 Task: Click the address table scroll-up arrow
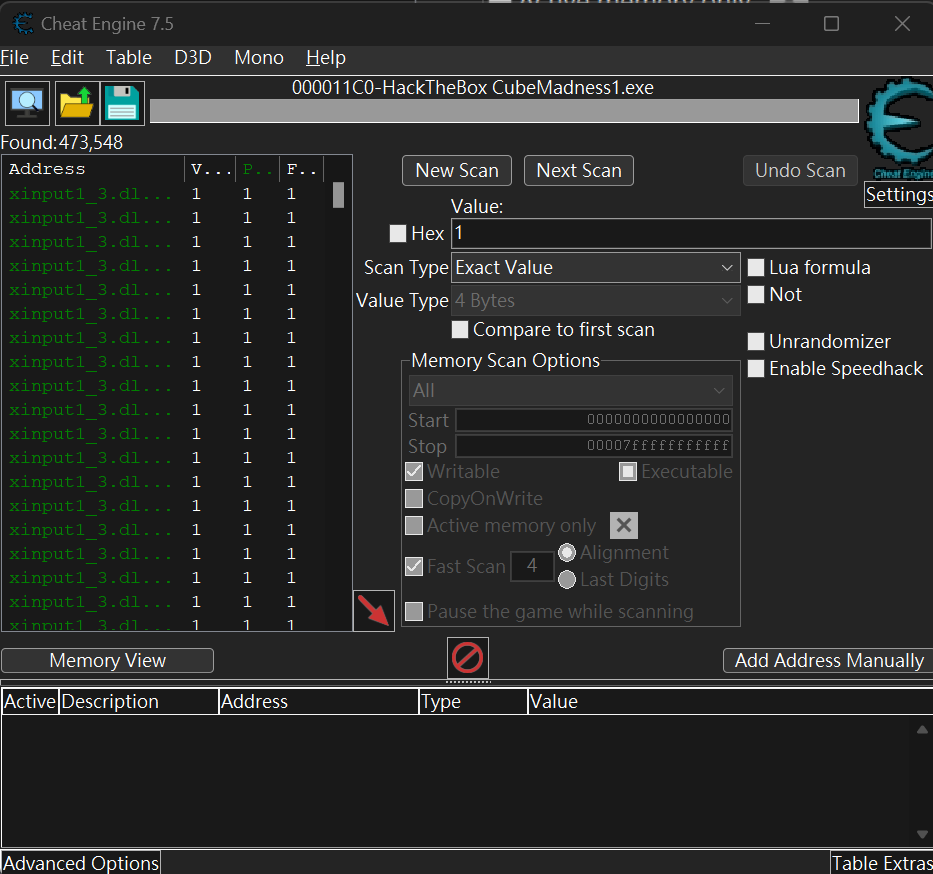(x=922, y=729)
